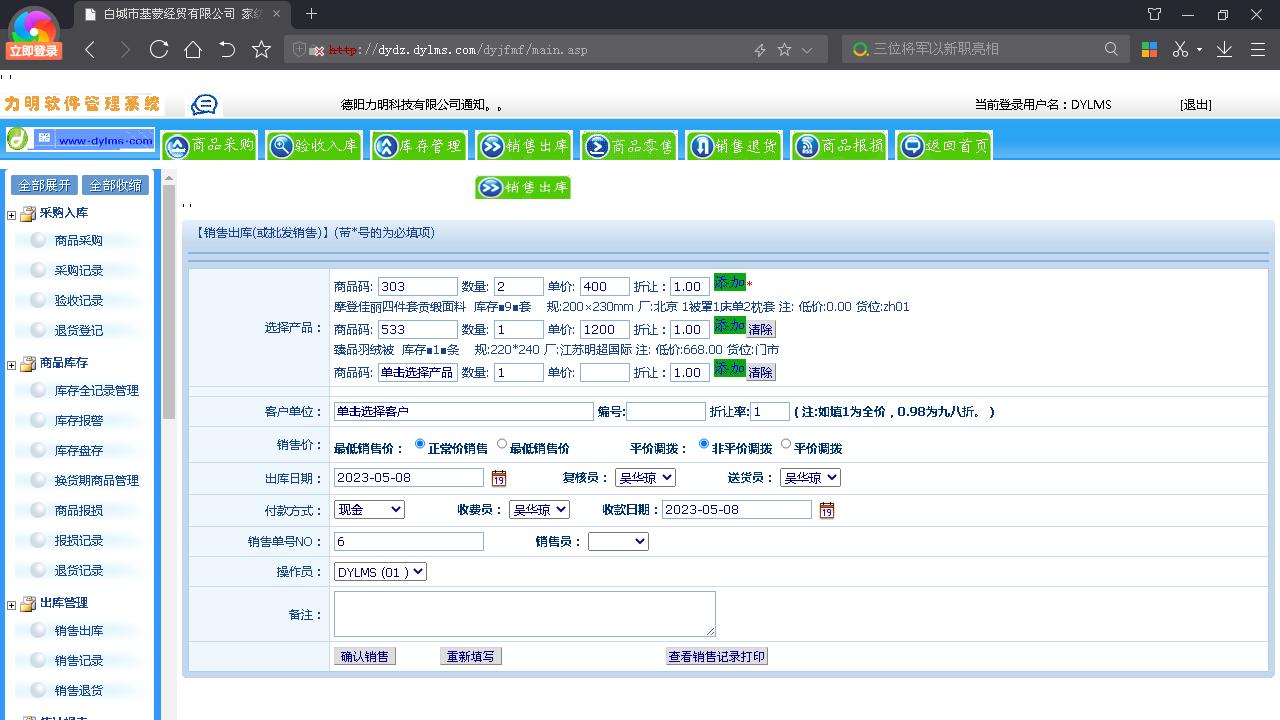Open the 商品零售 retail module icon
This screenshot has width=1280, height=720.
click(629, 144)
